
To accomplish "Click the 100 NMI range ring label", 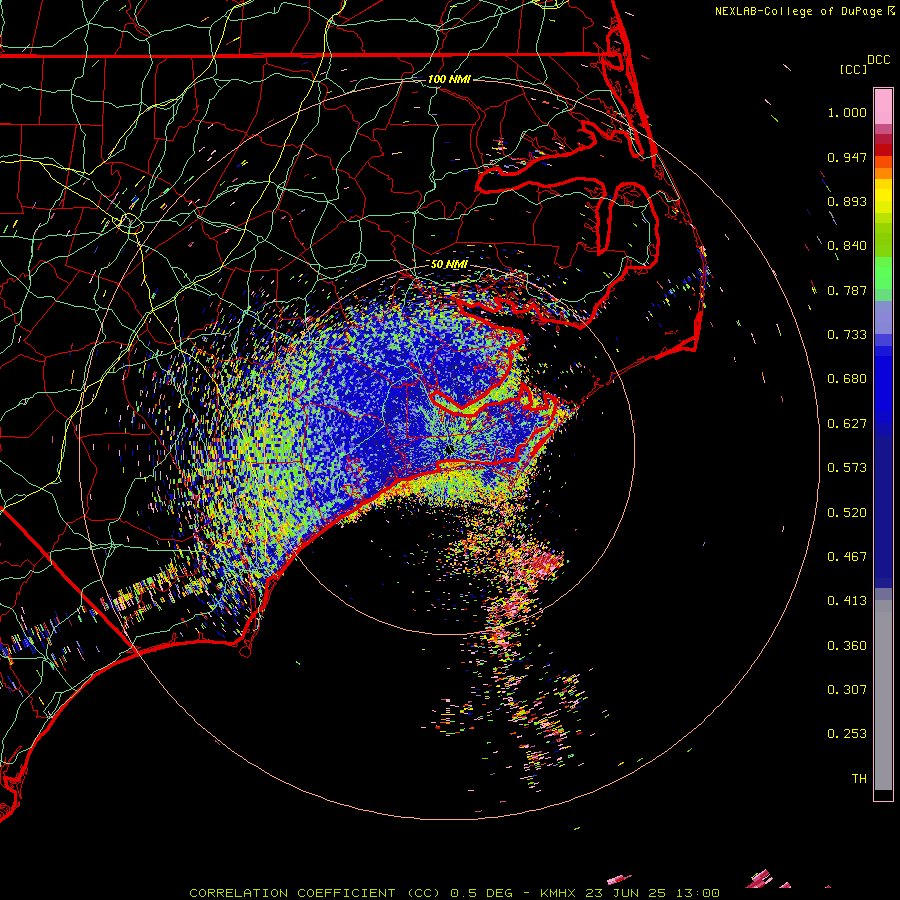I will [x=449, y=79].
